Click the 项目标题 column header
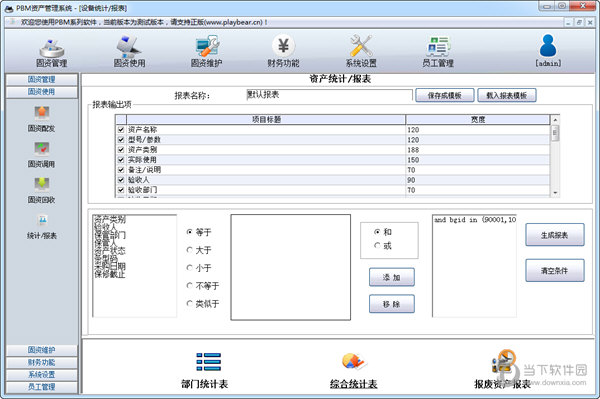The image size is (600, 399). click(266, 119)
